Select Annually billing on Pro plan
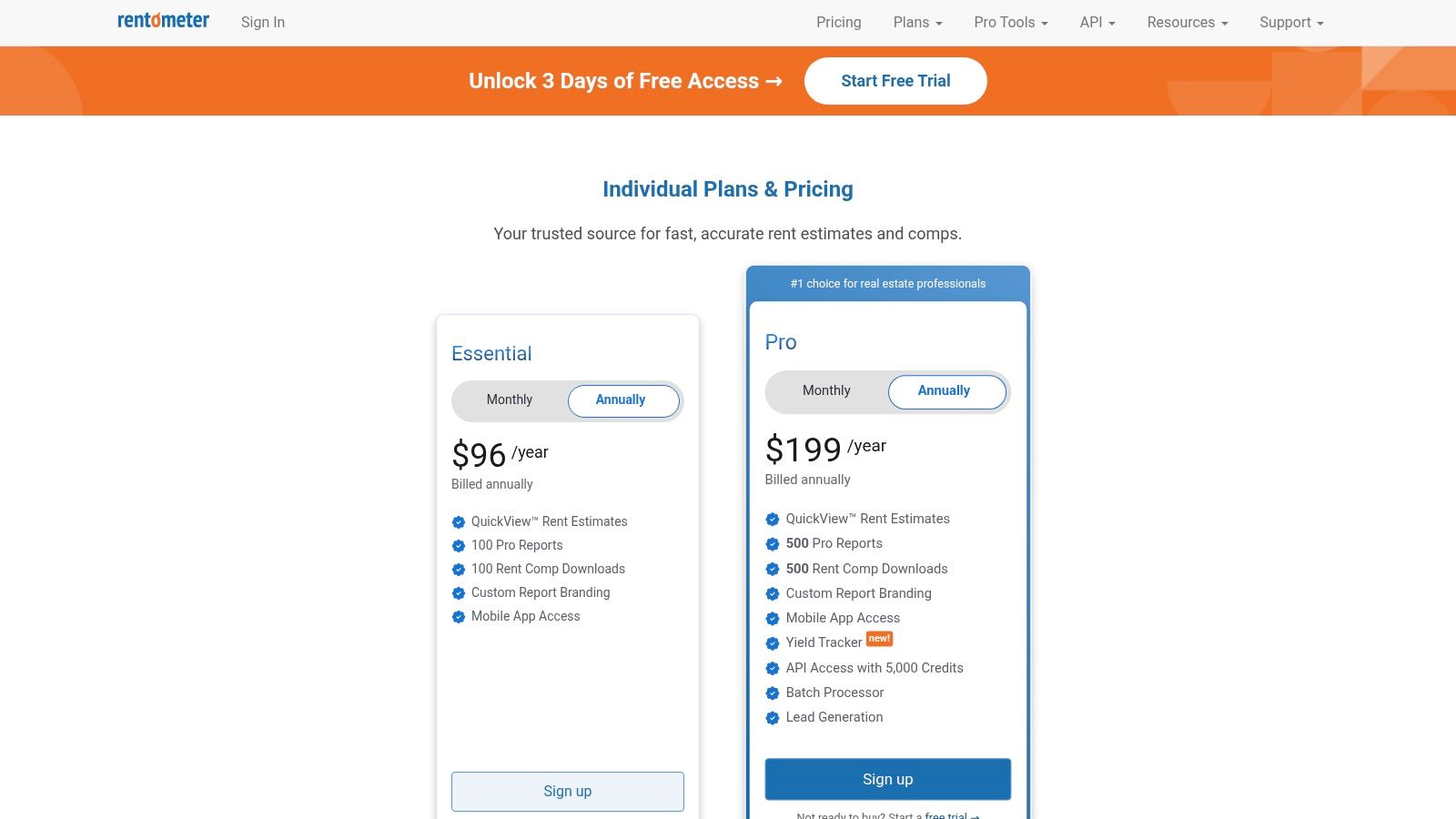The height and width of the screenshot is (819, 1456). click(945, 391)
